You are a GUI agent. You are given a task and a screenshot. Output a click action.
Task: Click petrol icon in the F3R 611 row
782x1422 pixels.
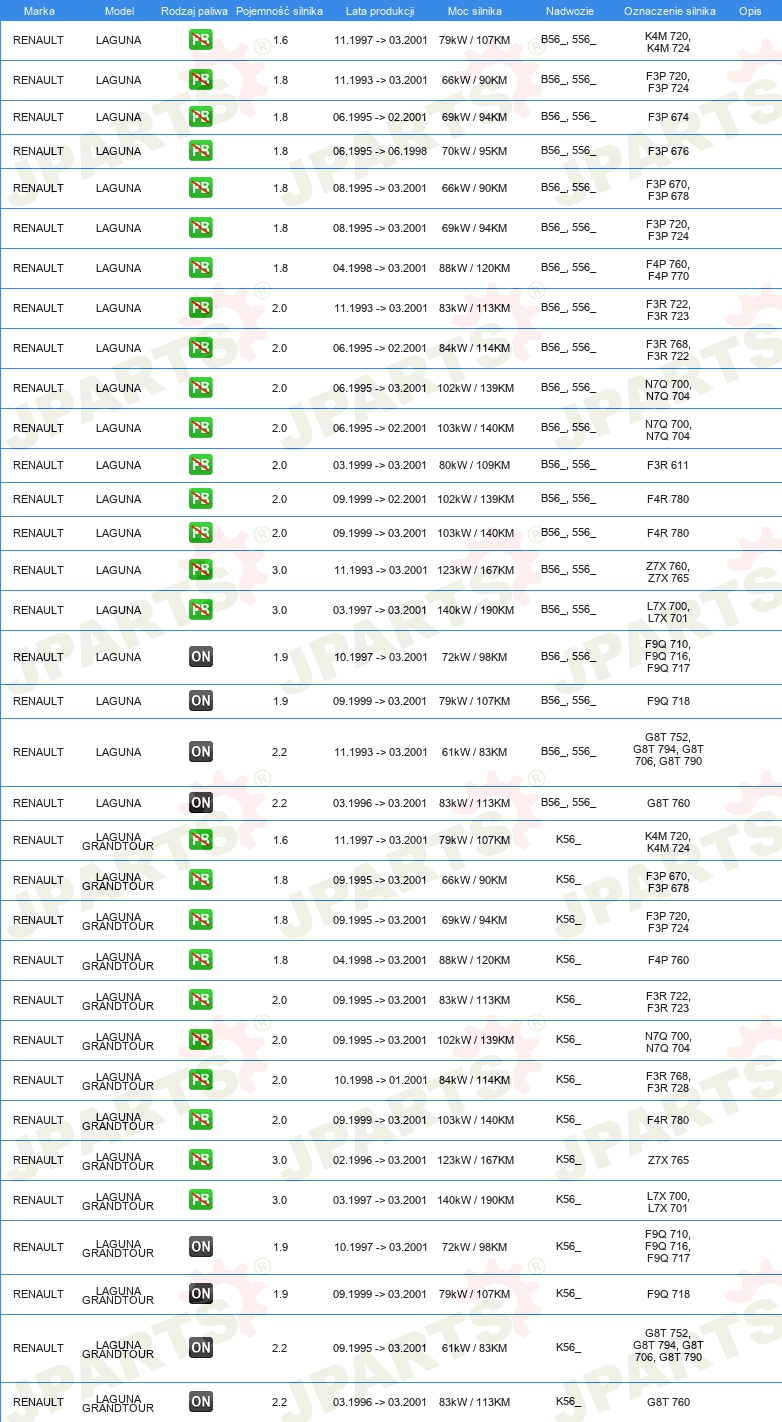[201, 465]
